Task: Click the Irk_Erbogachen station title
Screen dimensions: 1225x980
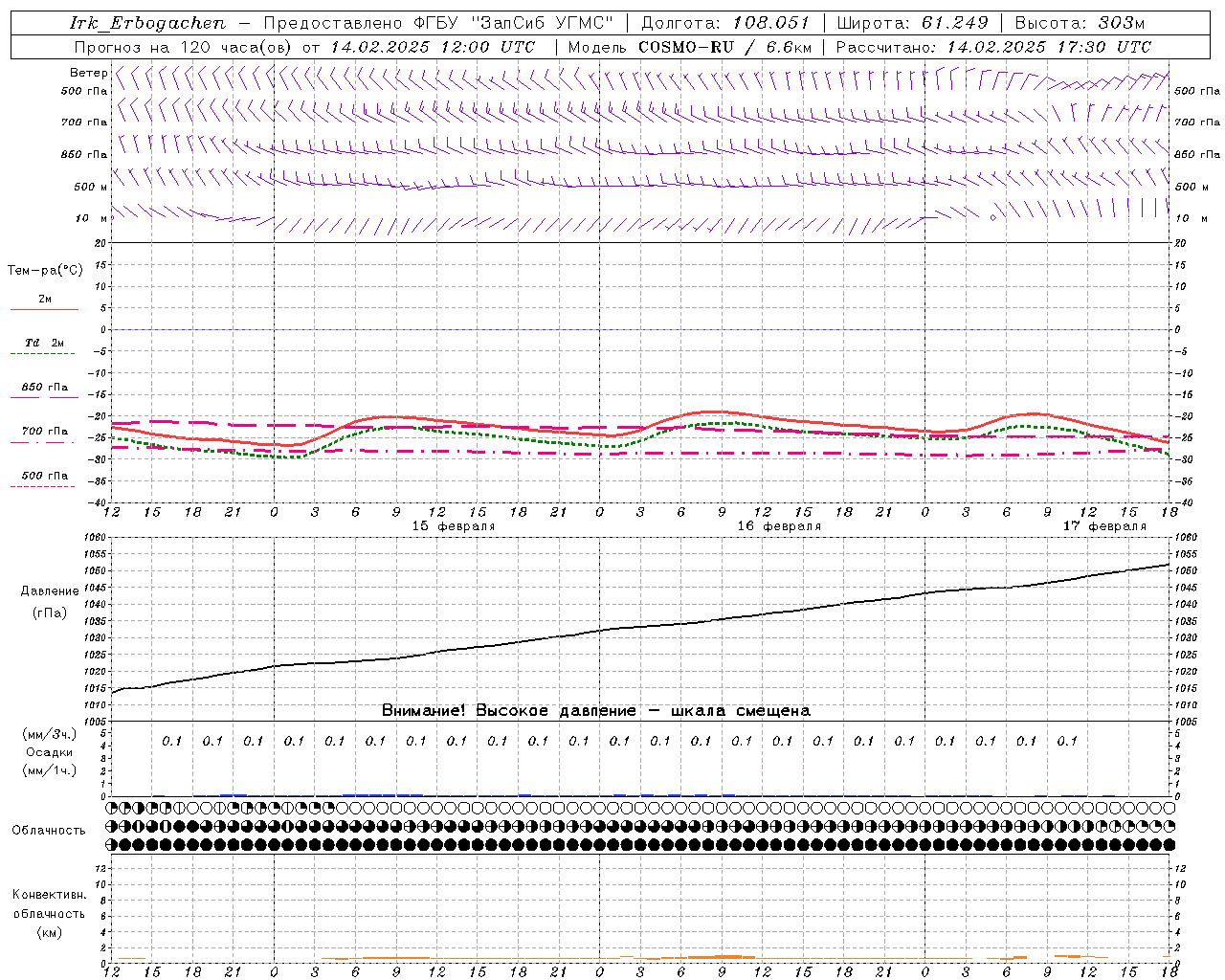Action: click(147, 23)
